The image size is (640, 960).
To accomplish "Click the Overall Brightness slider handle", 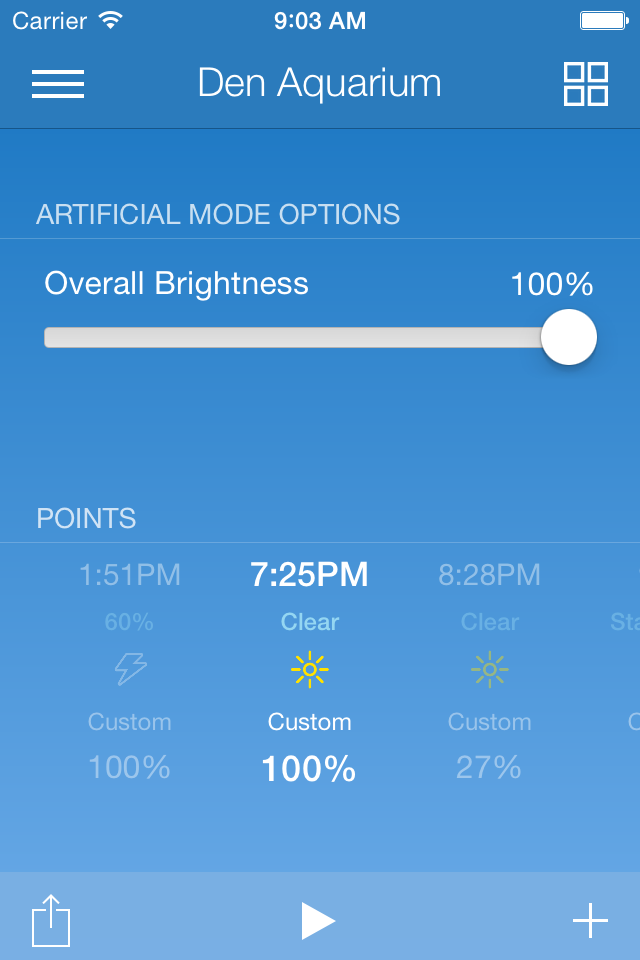I will (569, 338).
